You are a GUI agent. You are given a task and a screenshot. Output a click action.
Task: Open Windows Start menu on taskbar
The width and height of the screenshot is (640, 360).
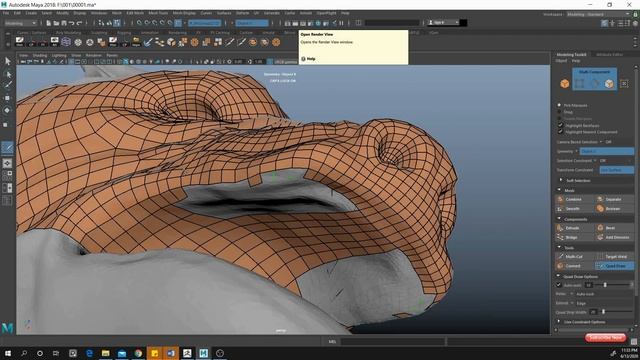(x=8, y=353)
